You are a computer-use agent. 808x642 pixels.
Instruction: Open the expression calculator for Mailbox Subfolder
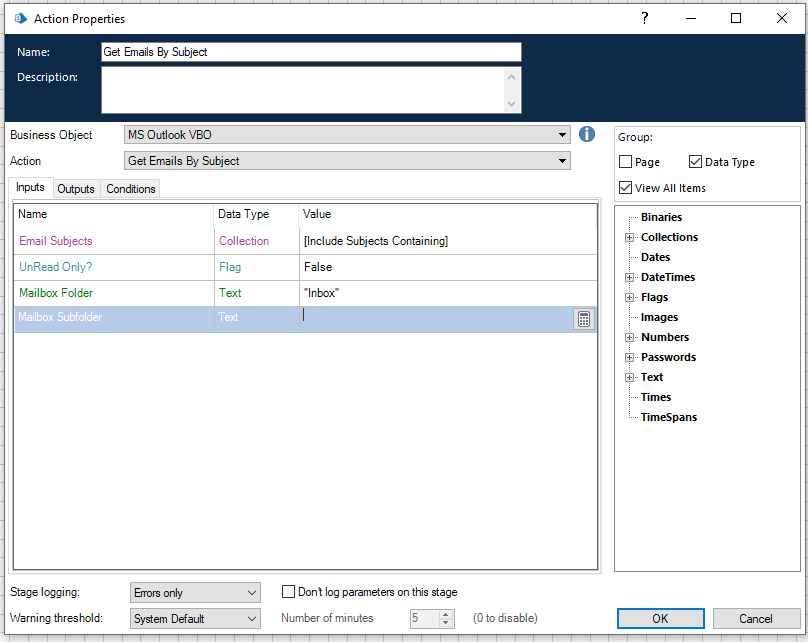coord(584,319)
